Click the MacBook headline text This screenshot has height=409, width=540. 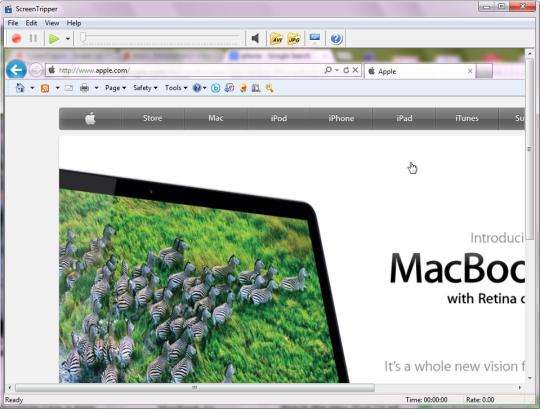tap(457, 269)
